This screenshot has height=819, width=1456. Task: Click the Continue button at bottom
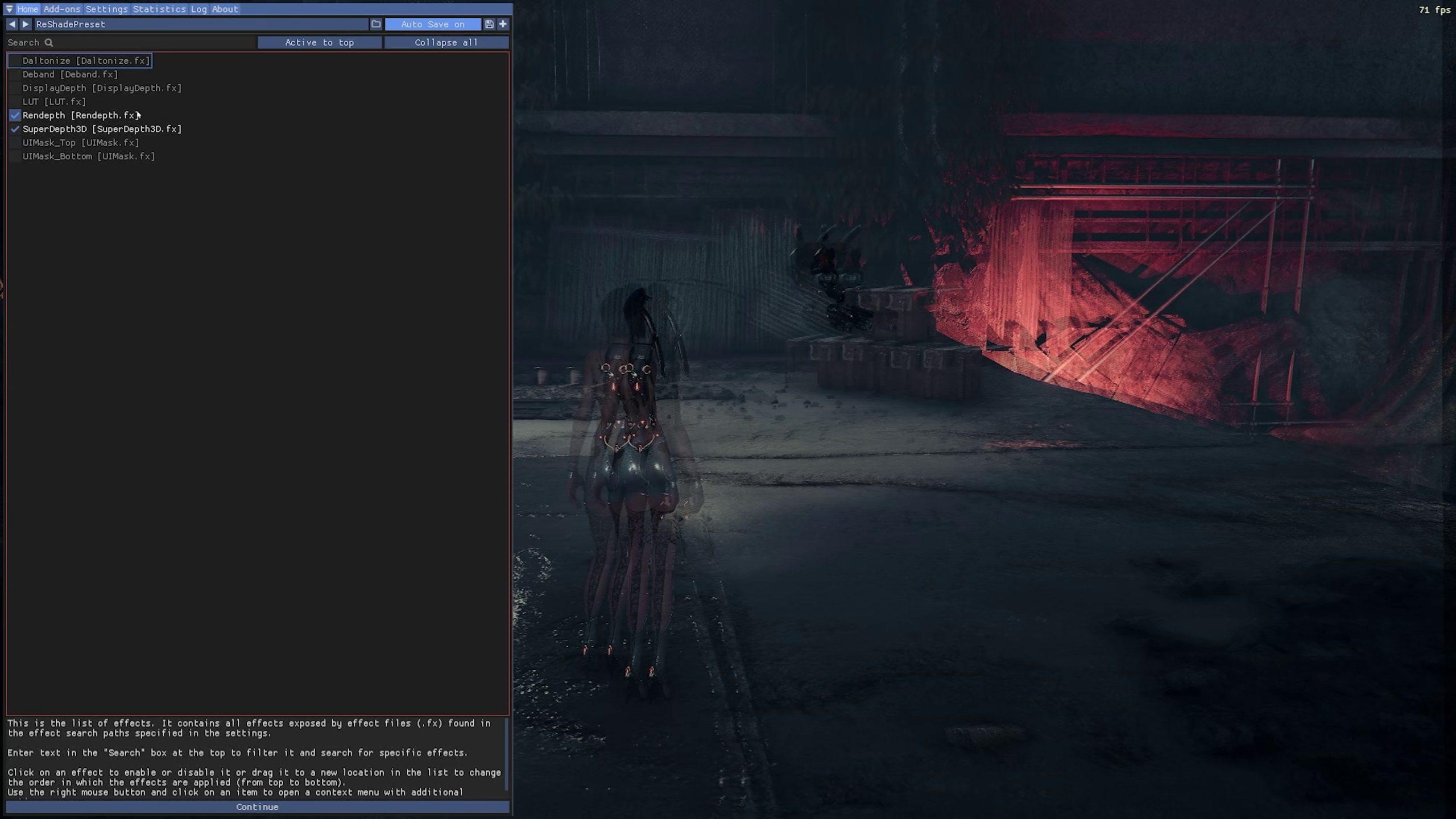coord(257,806)
